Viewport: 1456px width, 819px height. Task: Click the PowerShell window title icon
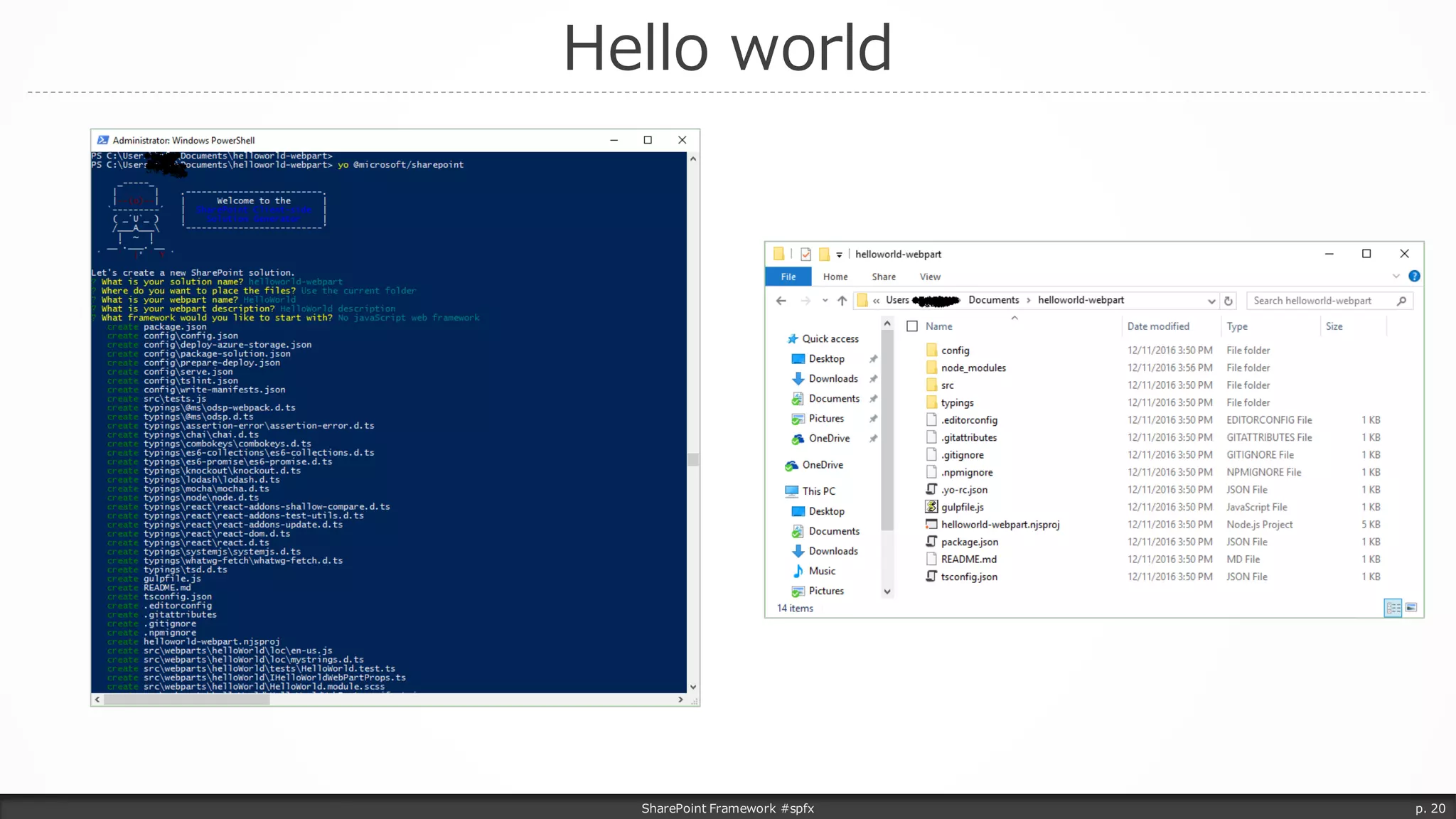click(103, 140)
